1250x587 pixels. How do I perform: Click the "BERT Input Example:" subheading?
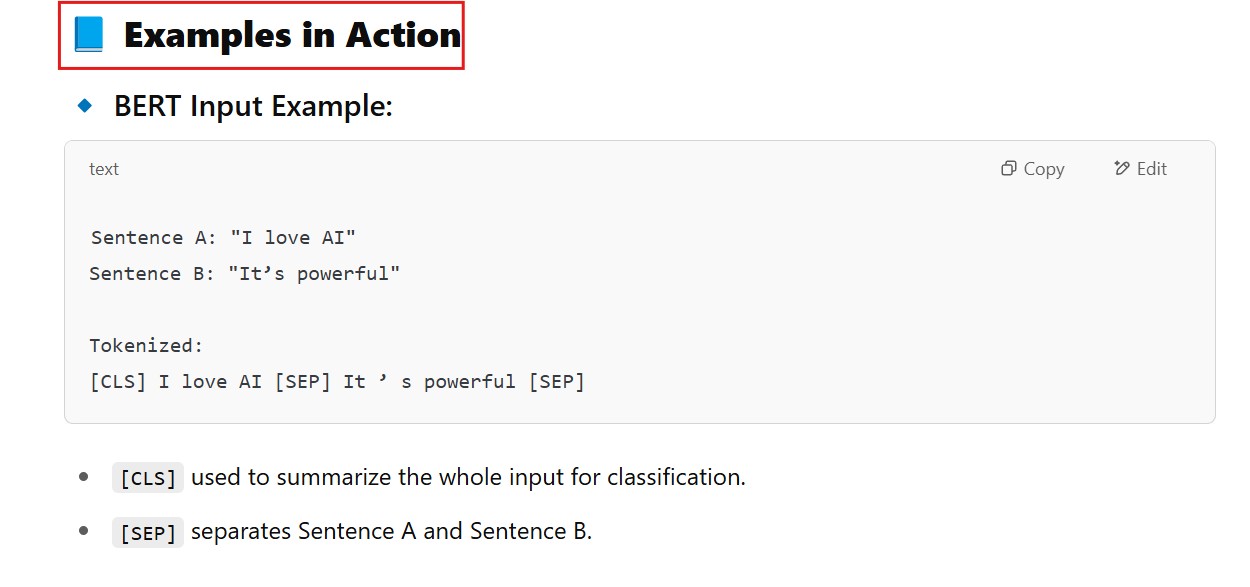click(x=253, y=106)
